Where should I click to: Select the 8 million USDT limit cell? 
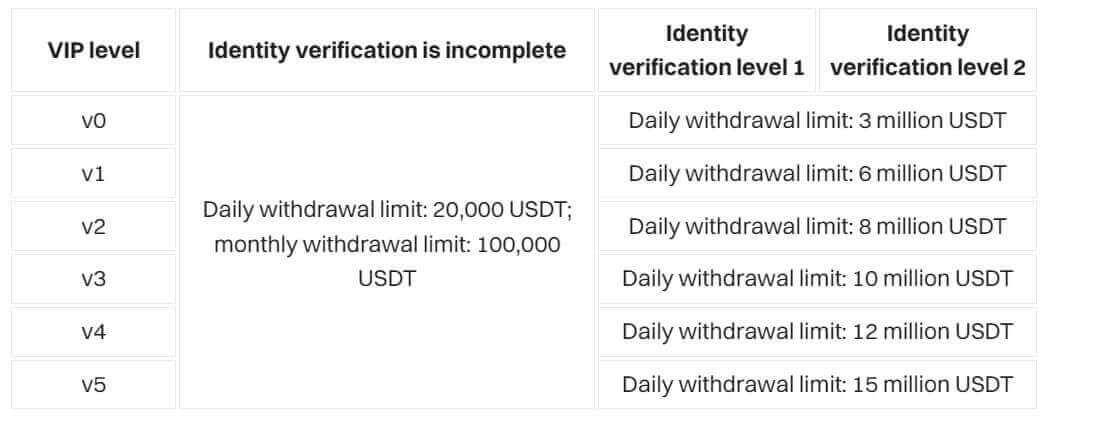[817, 227]
